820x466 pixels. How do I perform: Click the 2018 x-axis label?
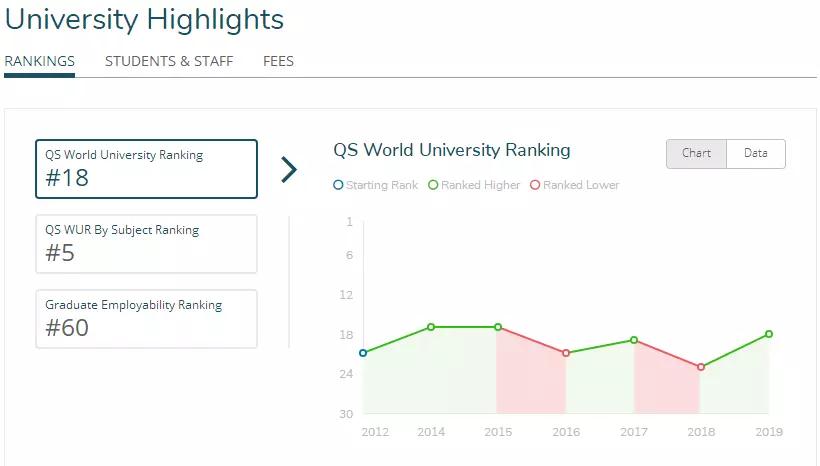coord(701,432)
